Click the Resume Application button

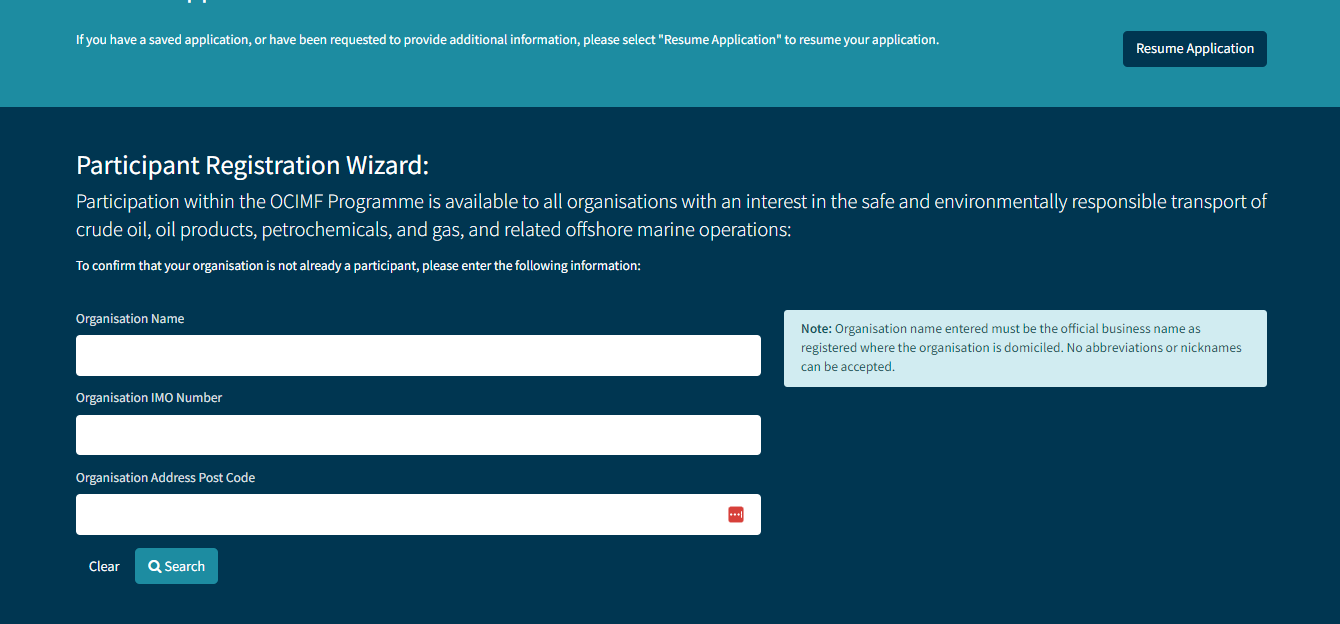click(x=1194, y=49)
